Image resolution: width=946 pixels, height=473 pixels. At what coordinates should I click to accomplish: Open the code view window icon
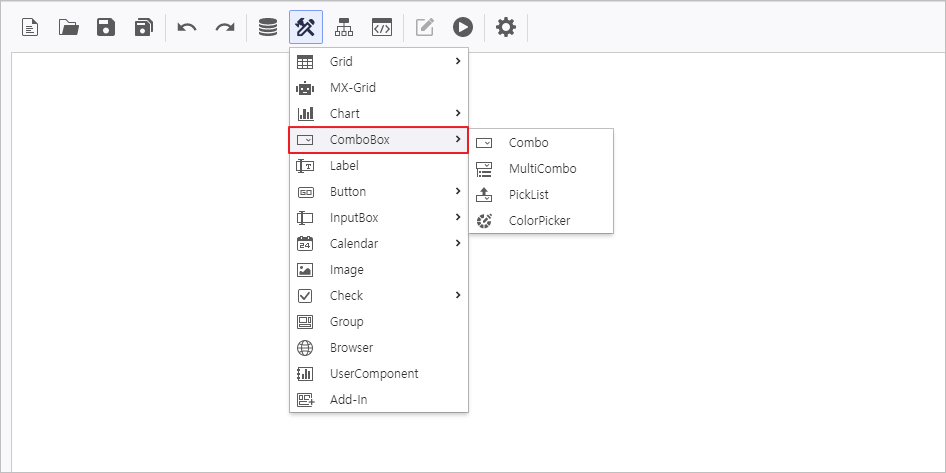click(x=381, y=28)
